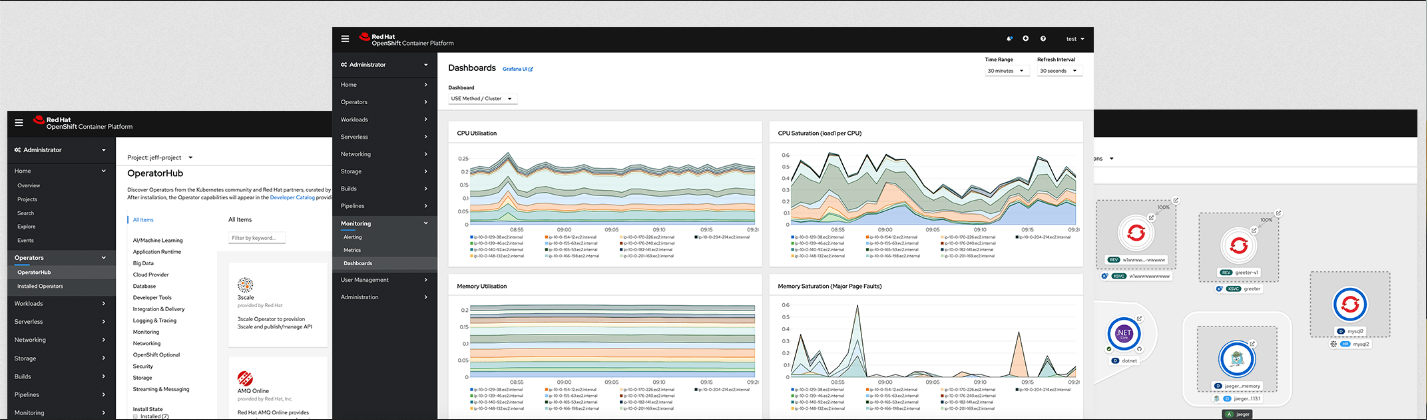Image resolution: width=1427 pixels, height=420 pixels.
Task: Click the .NET dotnet topology node
Action: point(1123,332)
